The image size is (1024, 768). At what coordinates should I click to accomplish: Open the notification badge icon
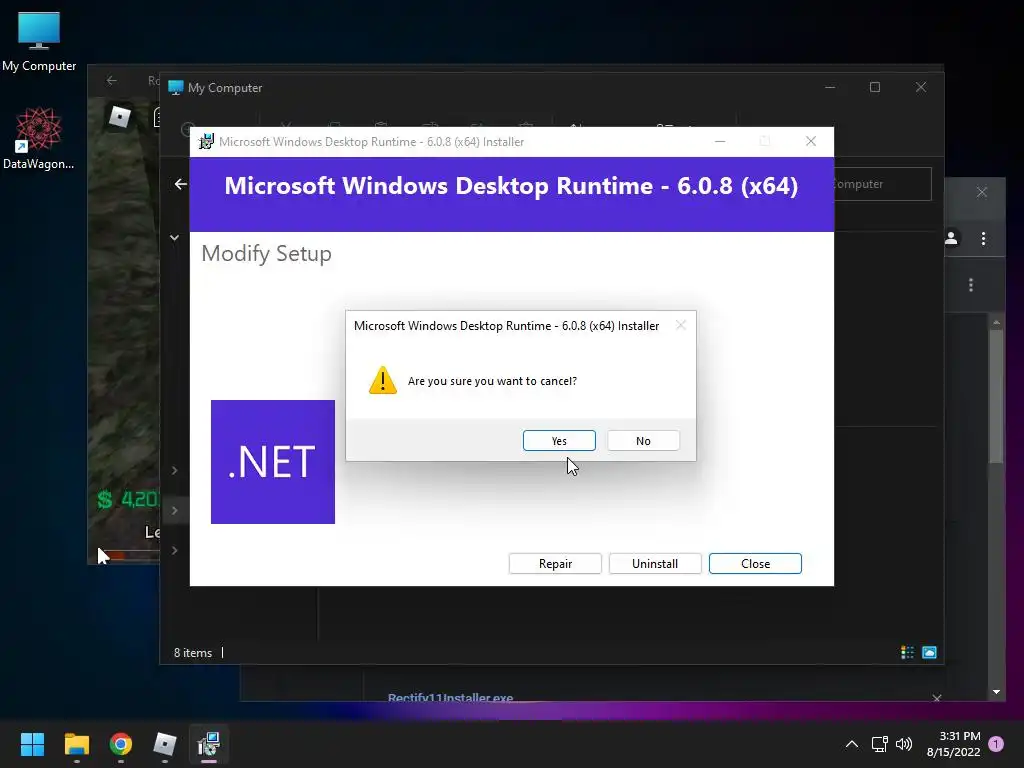click(996, 744)
